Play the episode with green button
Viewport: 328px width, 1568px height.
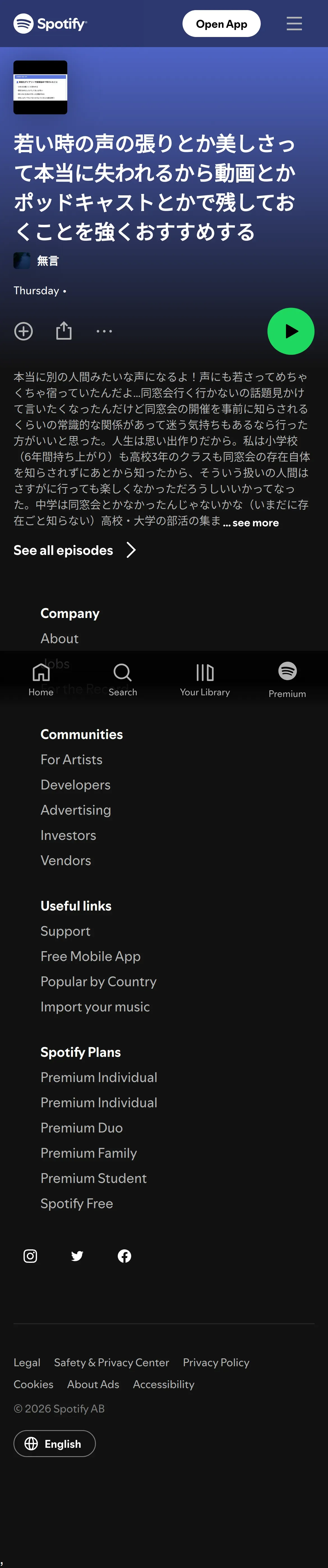click(x=291, y=331)
